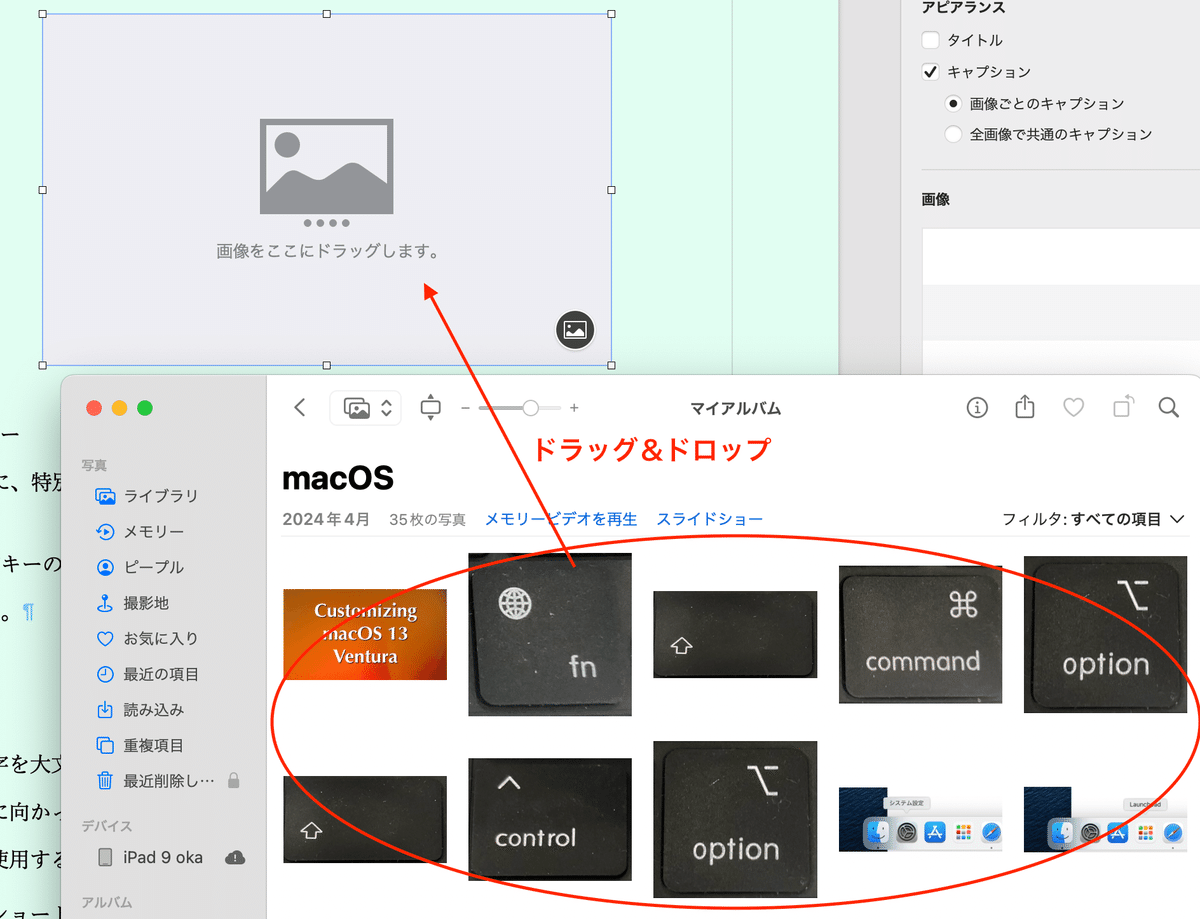Click the gallery page dots indicator

click(326, 222)
